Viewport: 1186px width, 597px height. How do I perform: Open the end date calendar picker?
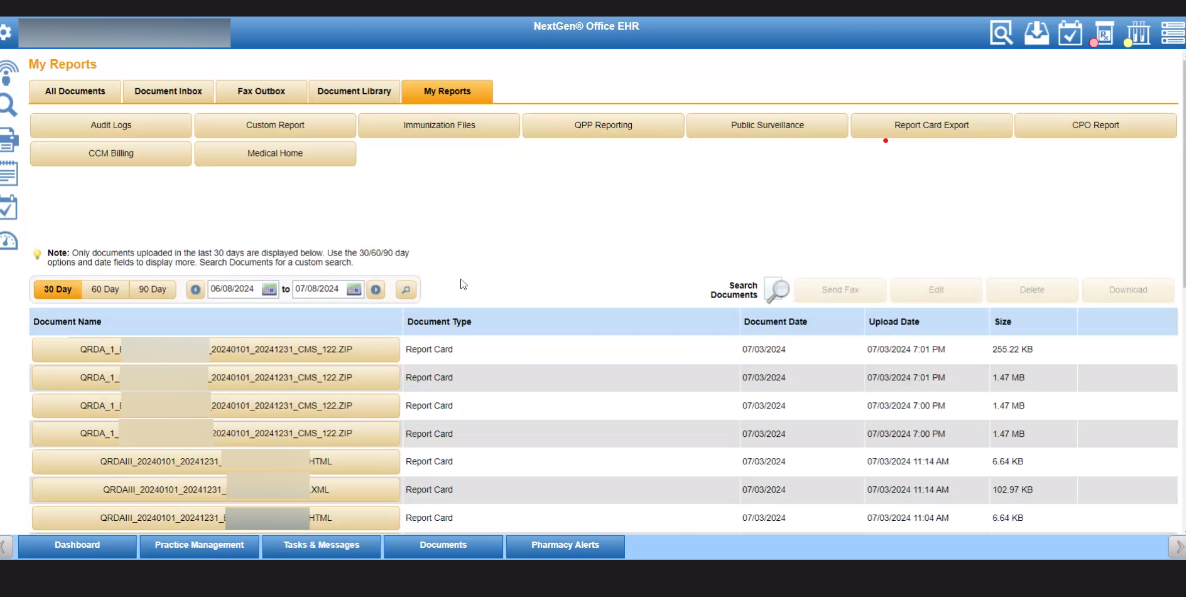354,290
